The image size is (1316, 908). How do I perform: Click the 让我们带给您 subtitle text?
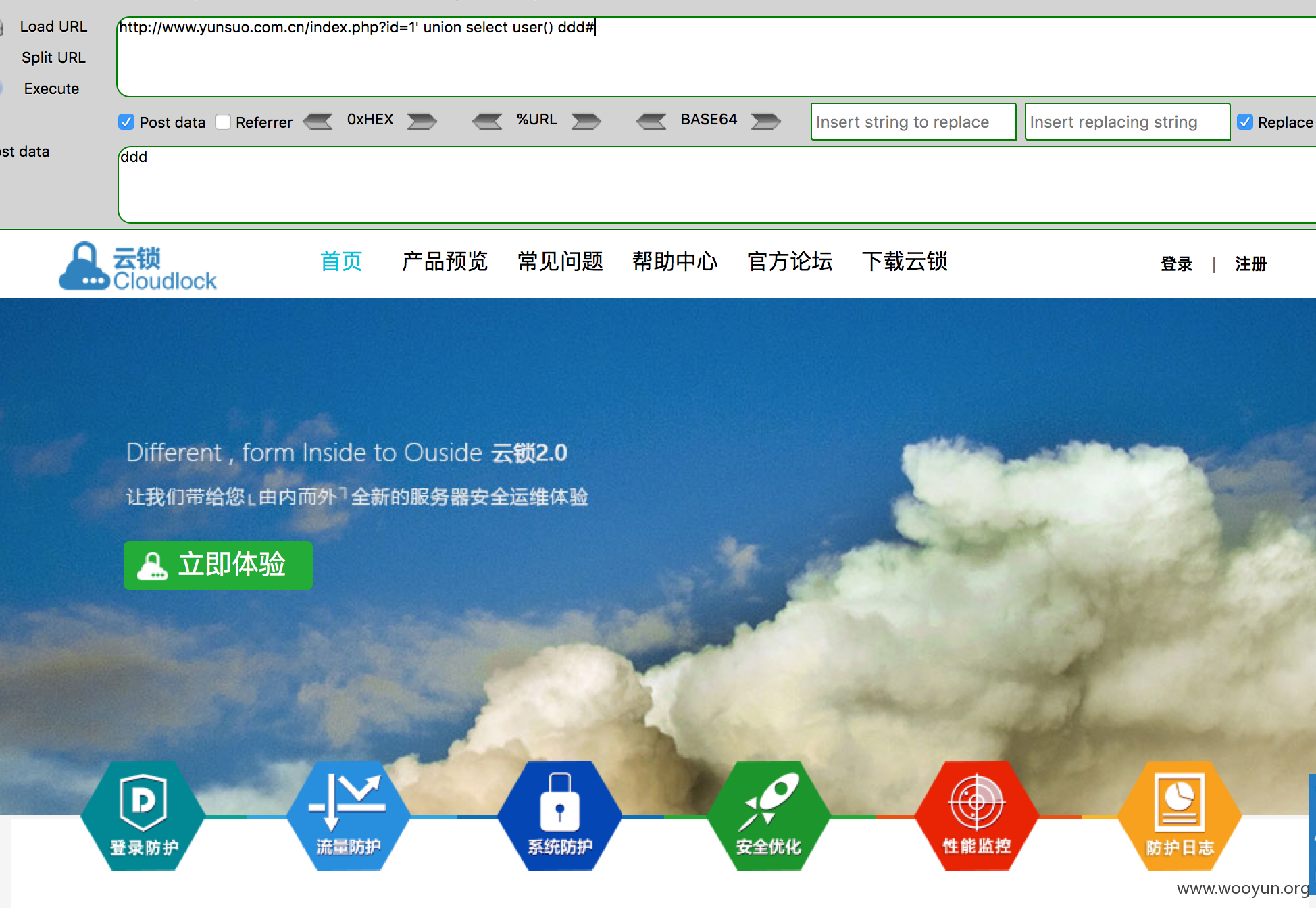(357, 497)
